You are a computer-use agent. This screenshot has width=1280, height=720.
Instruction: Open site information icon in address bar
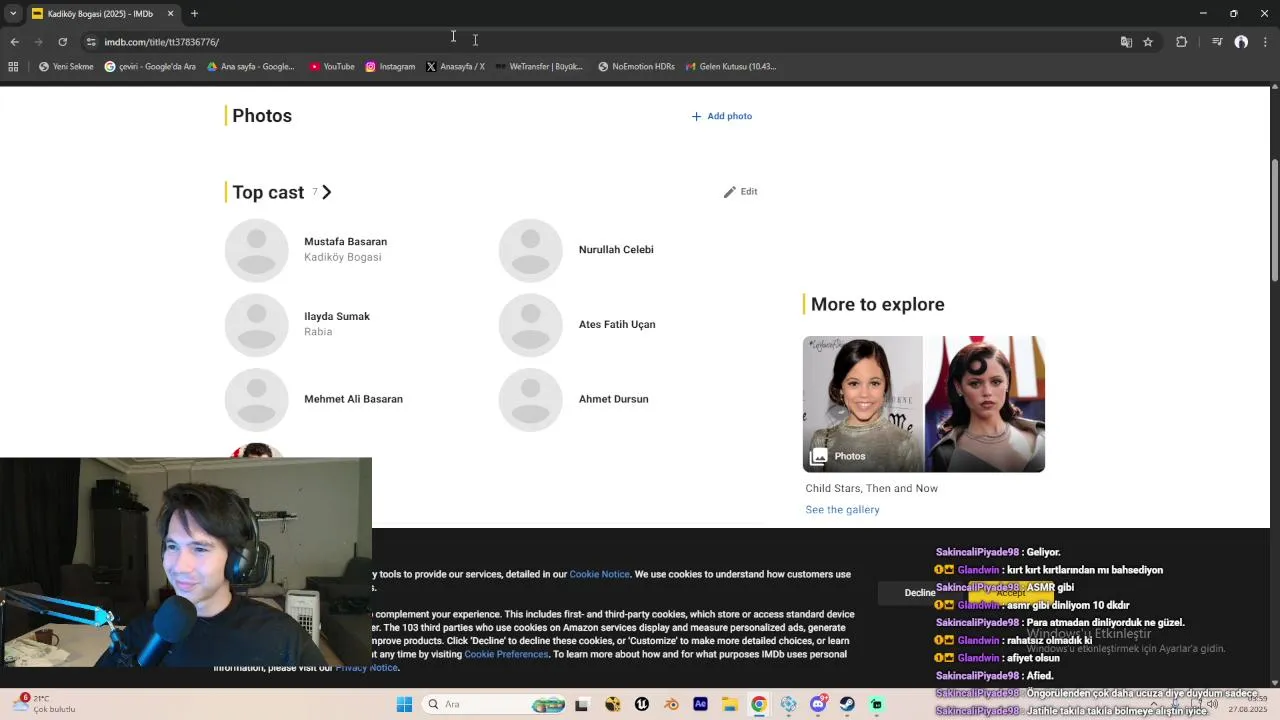point(91,42)
